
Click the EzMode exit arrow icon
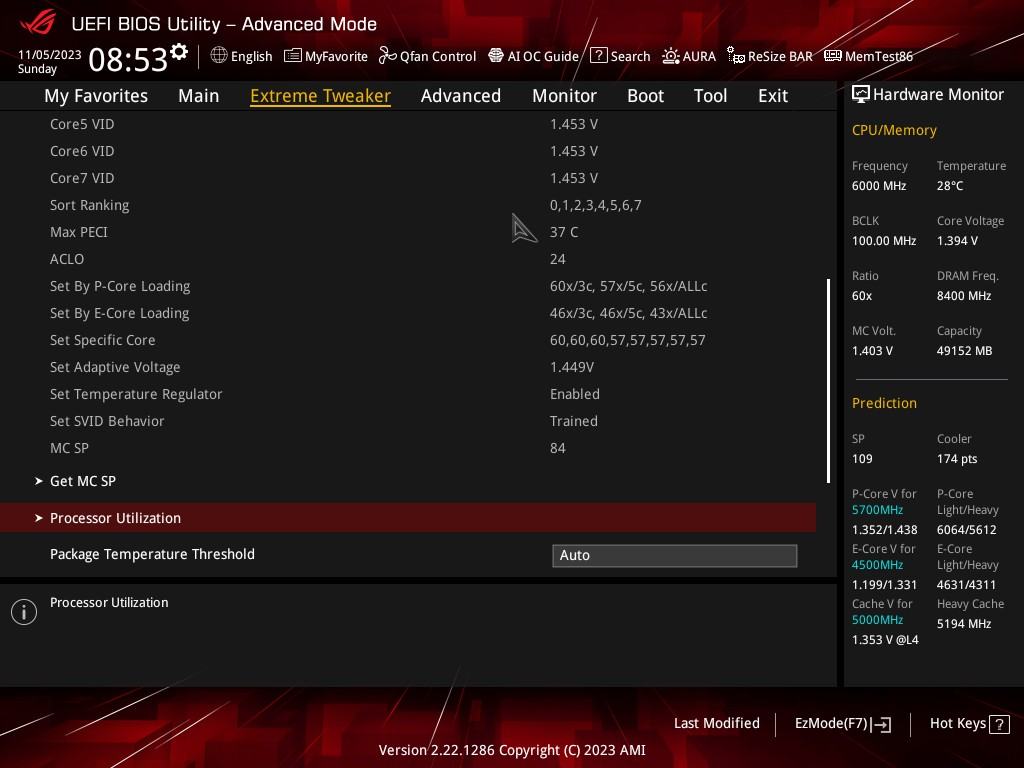[881, 724]
